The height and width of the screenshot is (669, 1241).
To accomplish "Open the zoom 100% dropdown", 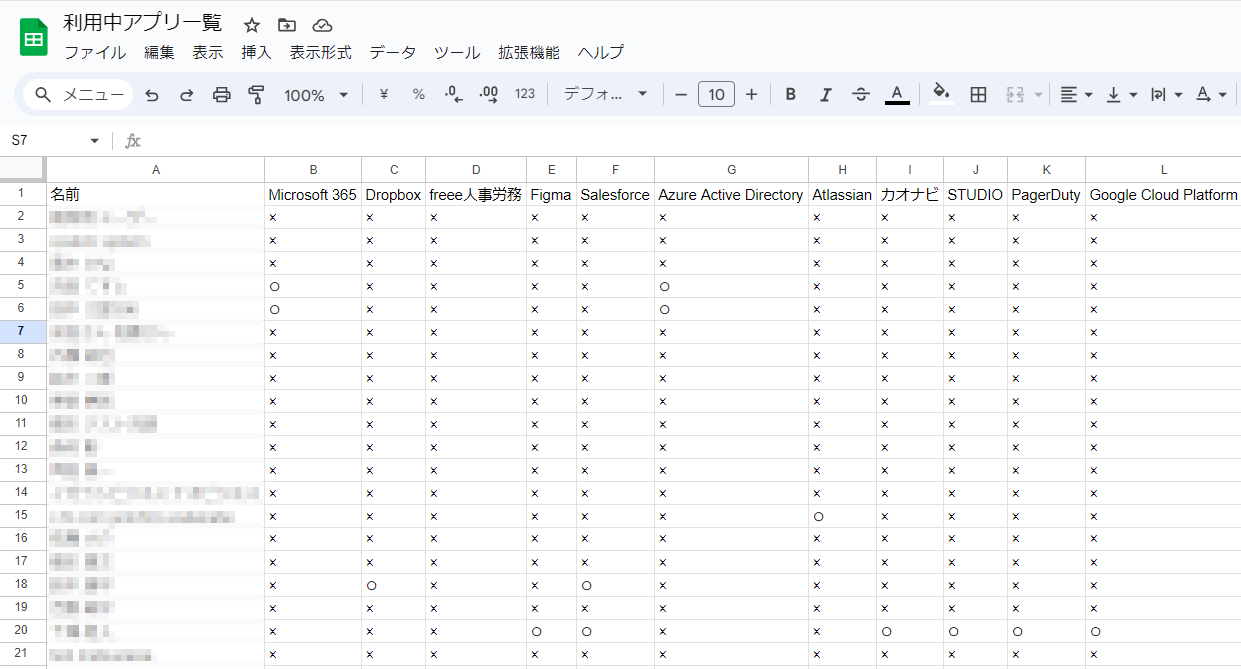I will (x=315, y=95).
